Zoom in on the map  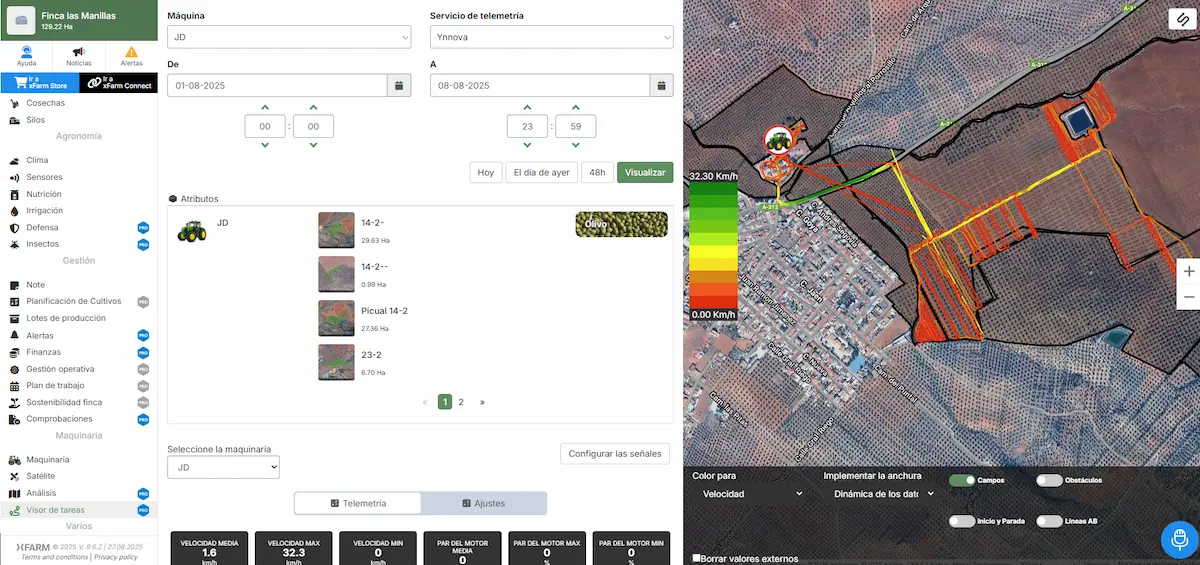pyautogui.click(x=1188, y=271)
